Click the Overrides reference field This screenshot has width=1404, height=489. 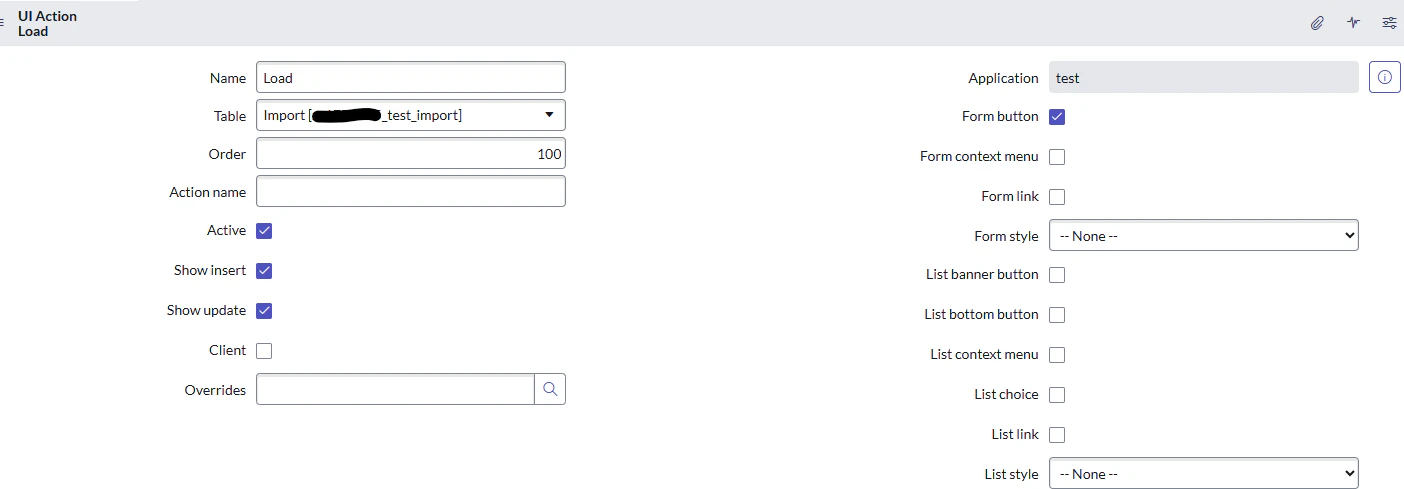pyautogui.click(x=395, y=389)
